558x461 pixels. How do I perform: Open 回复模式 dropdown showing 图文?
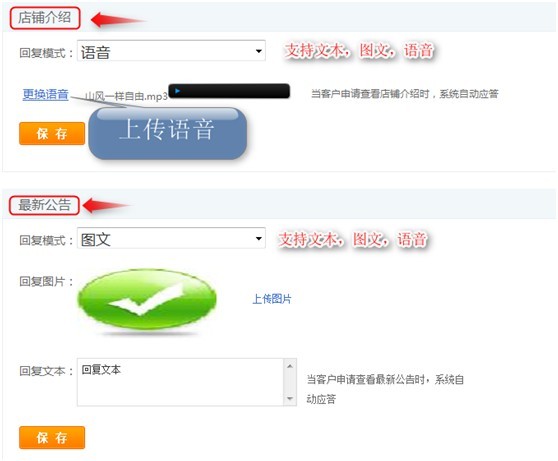(171, 238)
